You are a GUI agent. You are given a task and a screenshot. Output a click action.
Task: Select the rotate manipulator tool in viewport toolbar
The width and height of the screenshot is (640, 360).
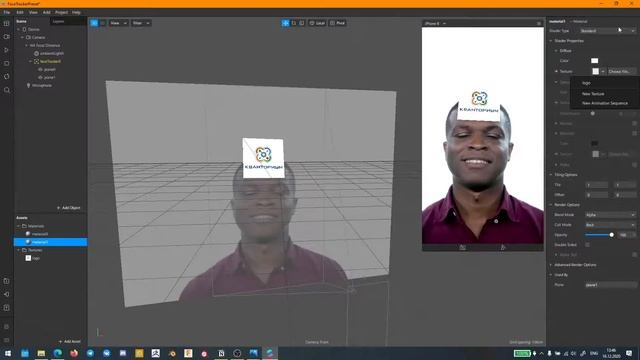click(x=294, y=23)
